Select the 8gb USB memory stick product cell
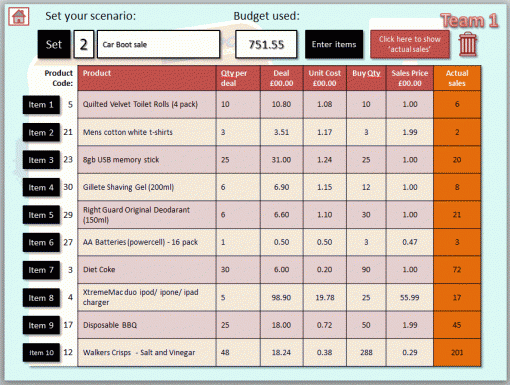 pos(147,160)
